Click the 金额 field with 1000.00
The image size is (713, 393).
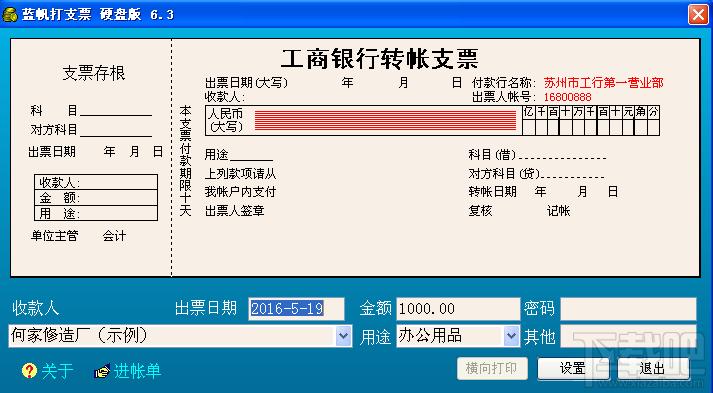(458, 309)
